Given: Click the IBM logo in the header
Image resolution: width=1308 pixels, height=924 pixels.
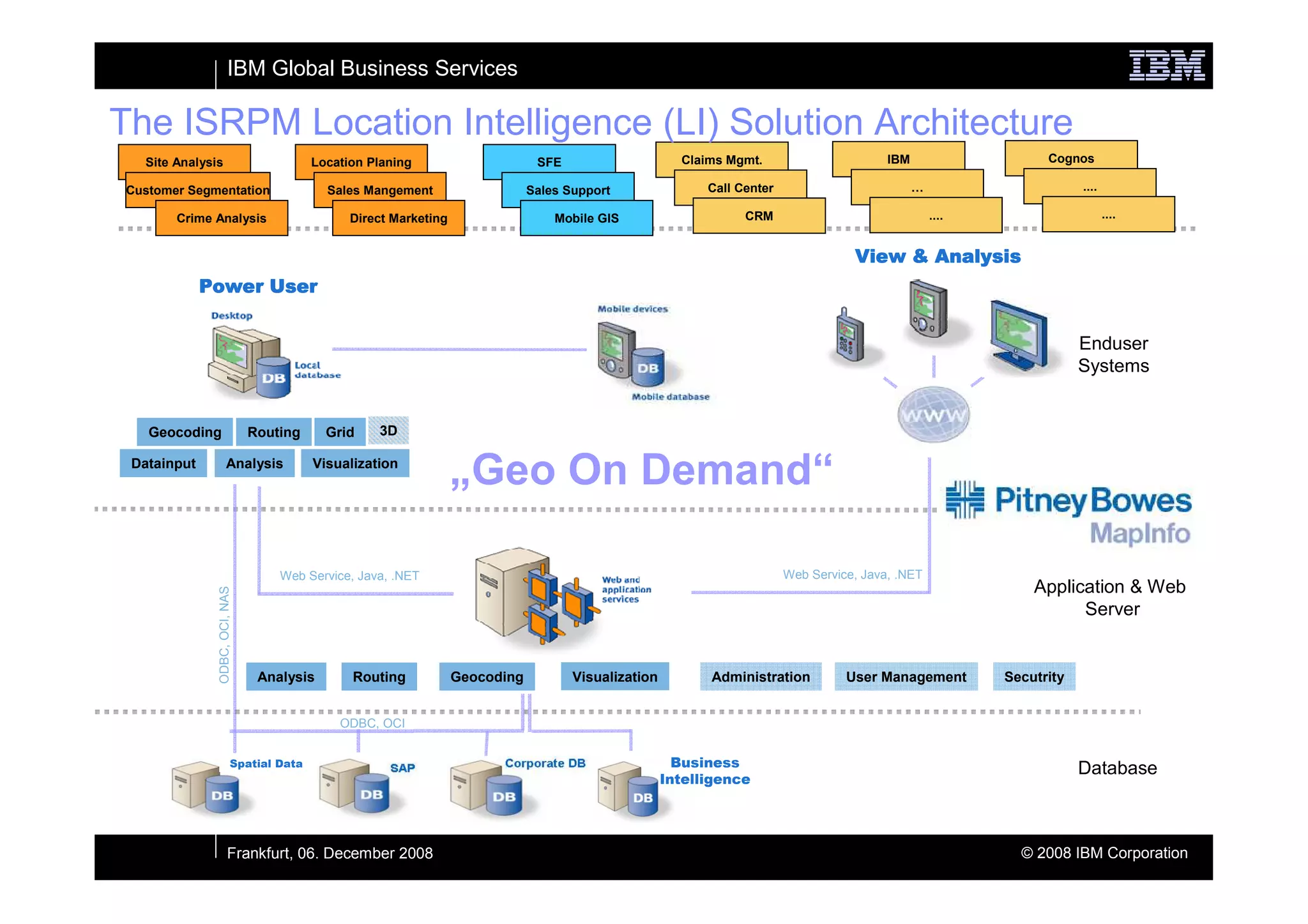Looking at the screenshot, I should pyautogui.click(x=1167, y=66).
